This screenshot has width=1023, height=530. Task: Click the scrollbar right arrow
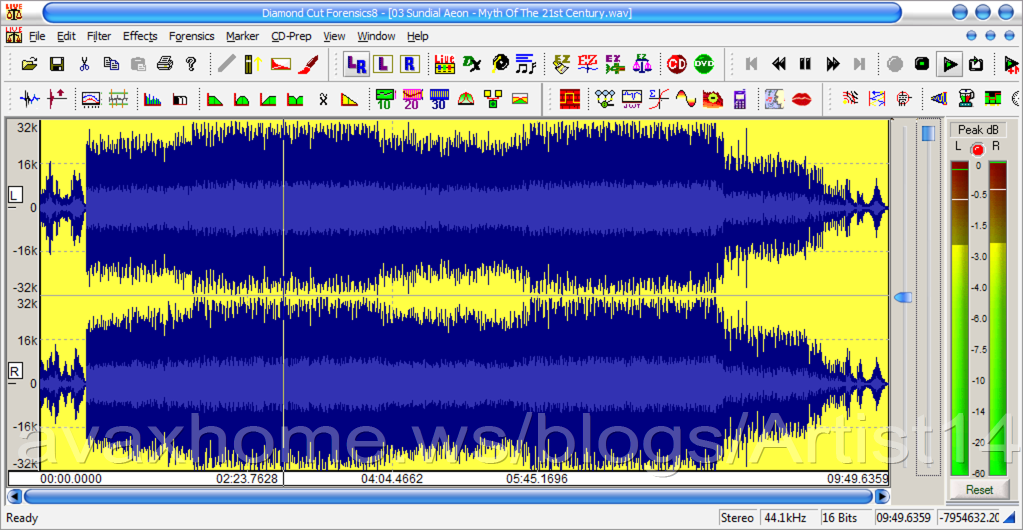[x=882, y=497]
